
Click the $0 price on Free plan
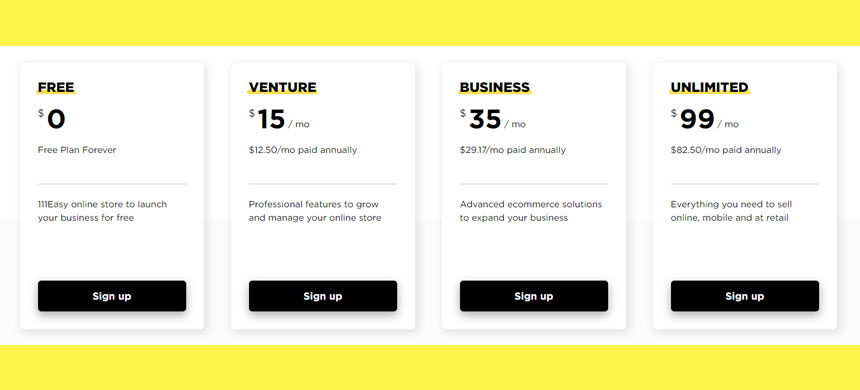tap(52, 119)
